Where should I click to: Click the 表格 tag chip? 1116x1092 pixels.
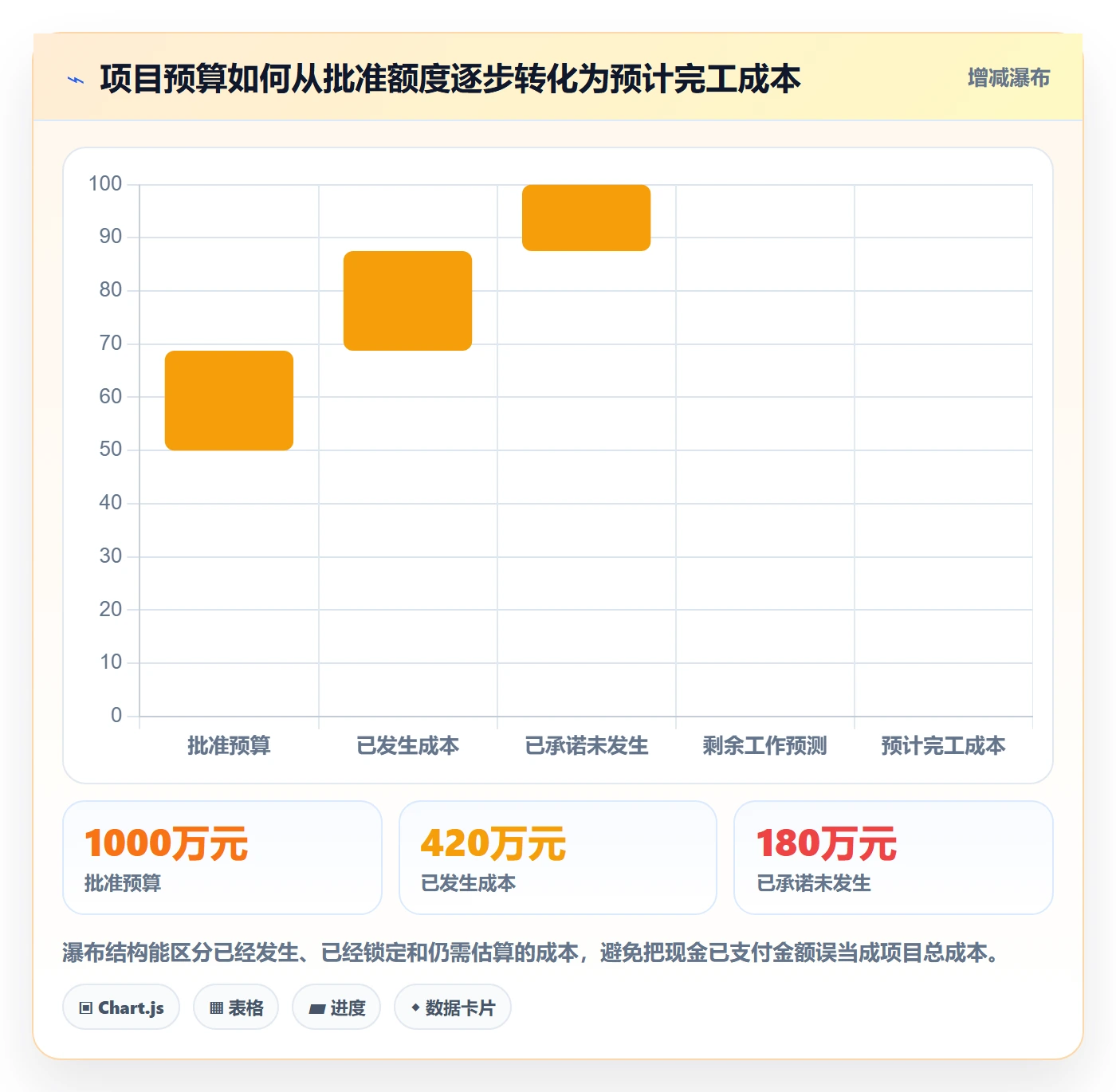pyautogui.click(x=236, y=1008)
